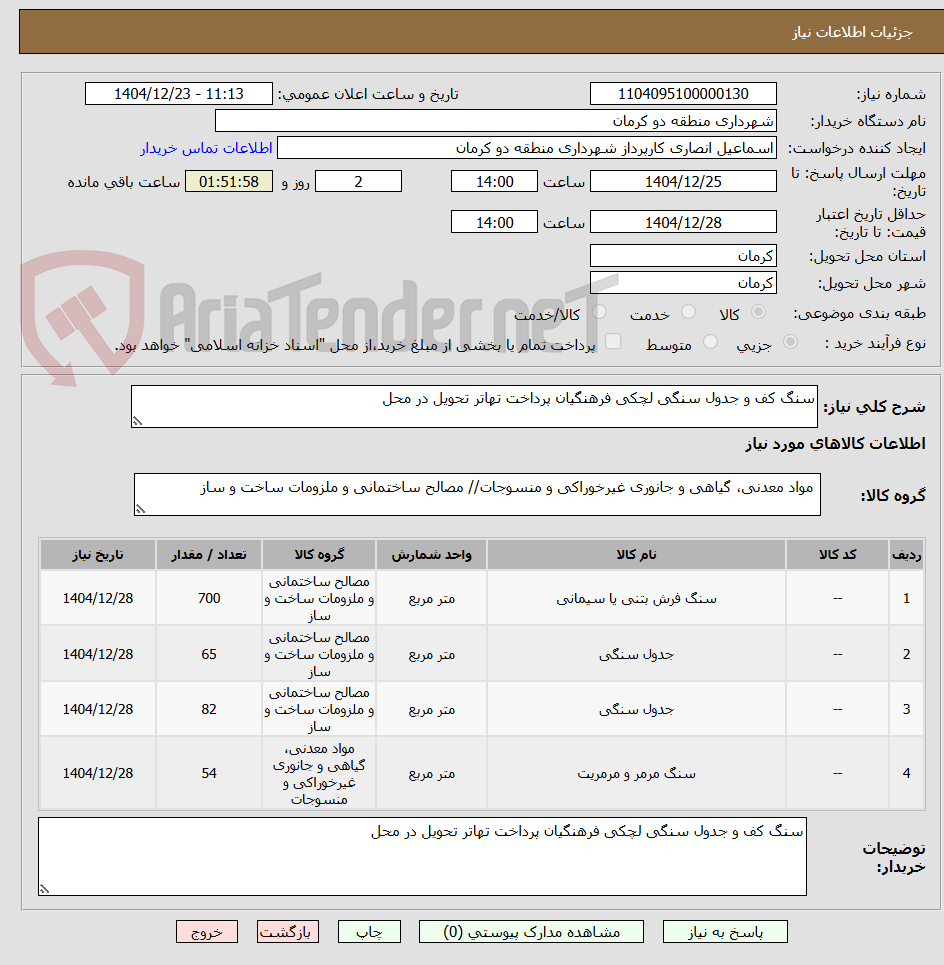Click the استان محل تحویل field کرمان
The image size is (944, 965).
click(683, 256)
